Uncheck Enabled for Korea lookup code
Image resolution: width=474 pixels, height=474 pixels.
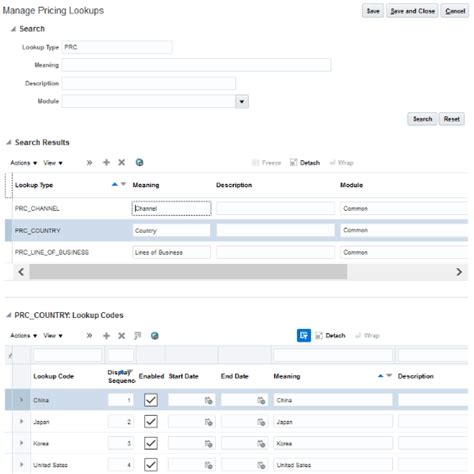pos(151,443)
